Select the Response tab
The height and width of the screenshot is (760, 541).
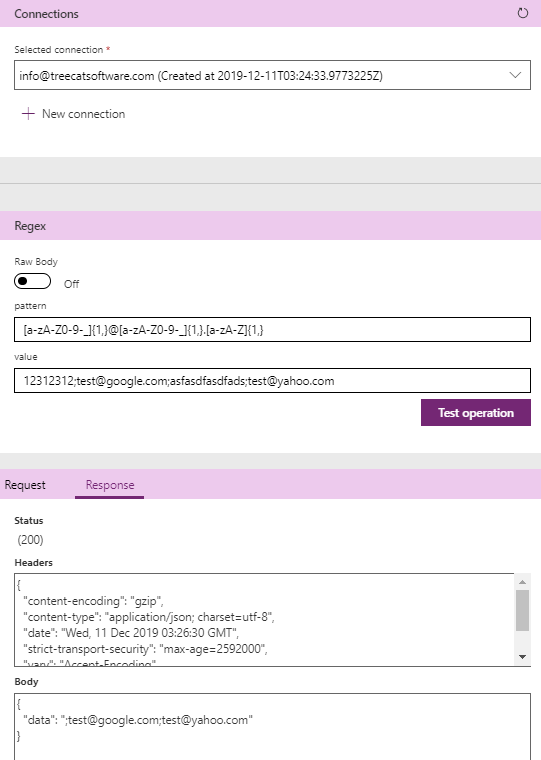click(110, 485)
